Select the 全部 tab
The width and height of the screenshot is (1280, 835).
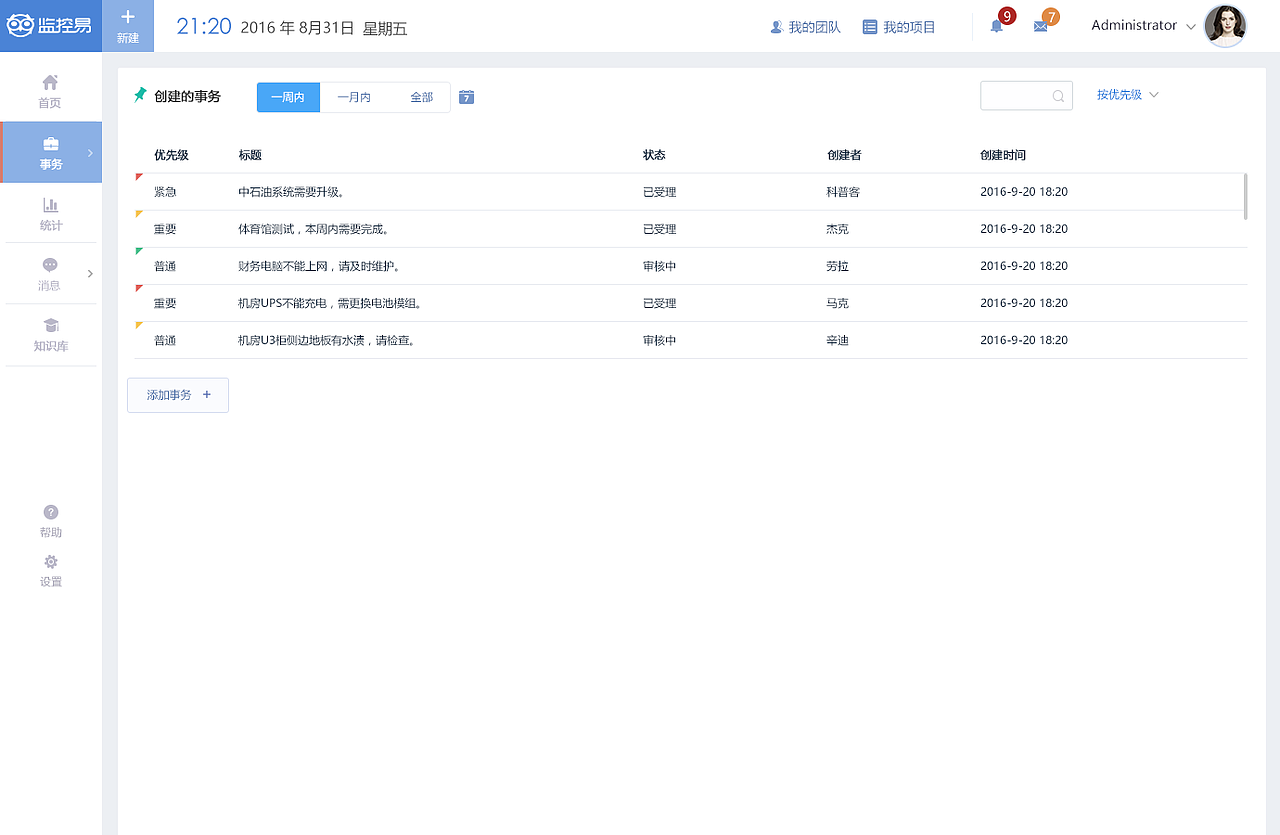(x=421, y=97)
